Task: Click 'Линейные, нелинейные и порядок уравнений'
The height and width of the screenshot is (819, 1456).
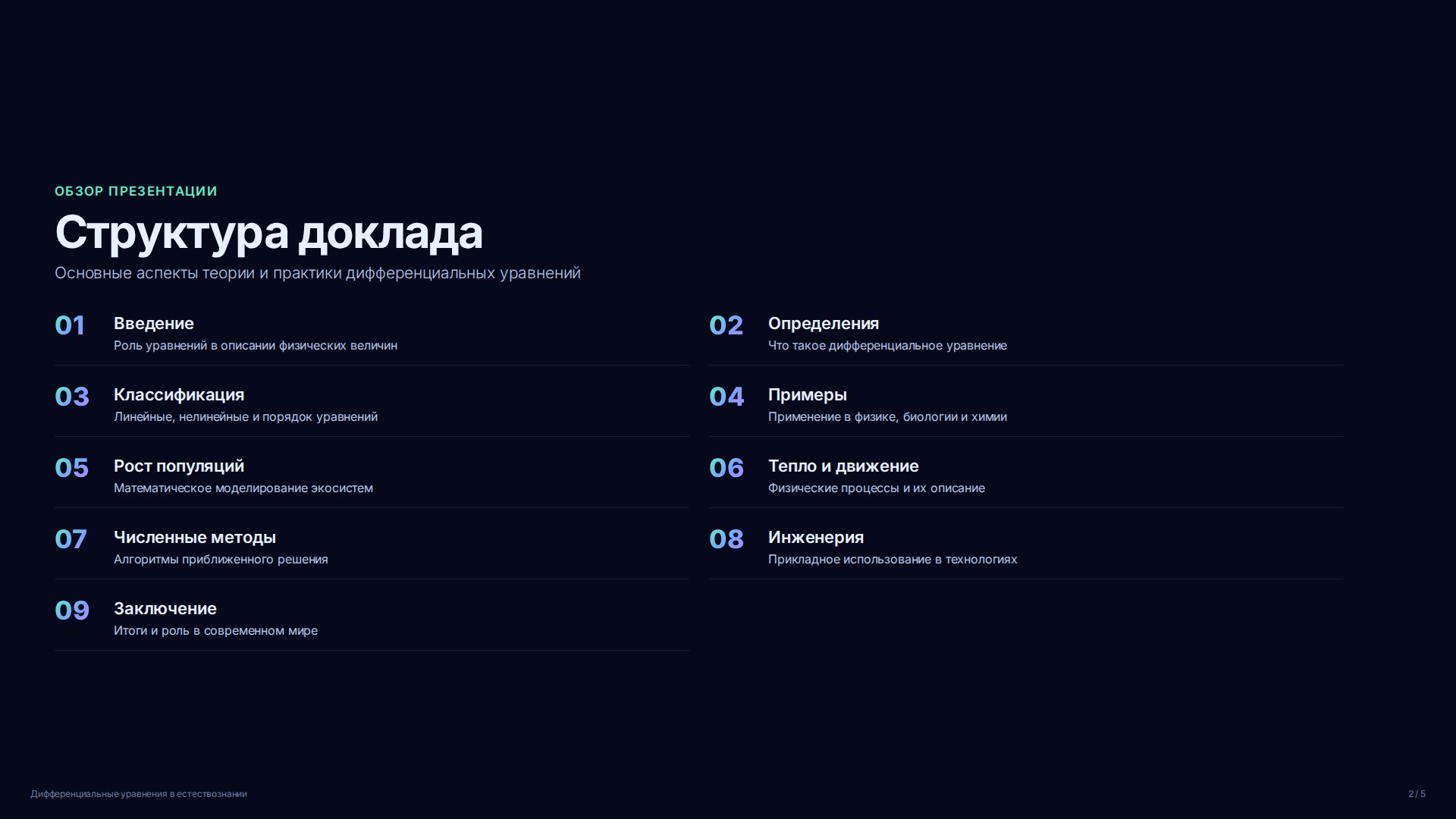Action: pyautogui.click(x=246, y=417)
